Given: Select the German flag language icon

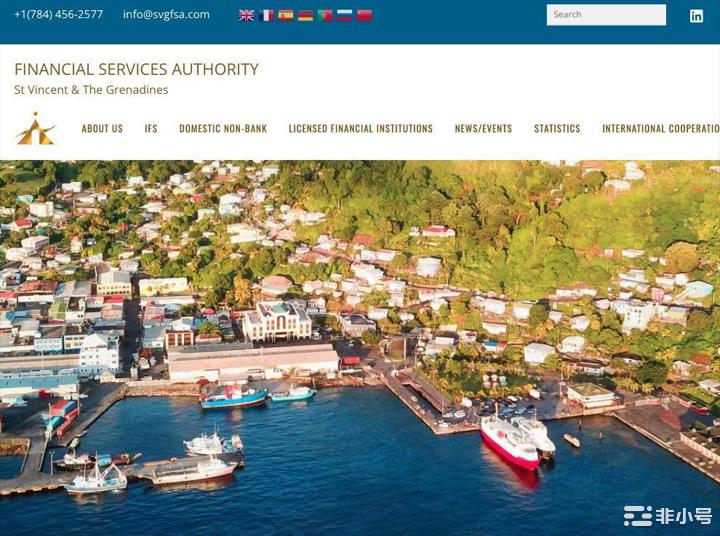Looking at the screenshot, I should (x=305, y=16).
